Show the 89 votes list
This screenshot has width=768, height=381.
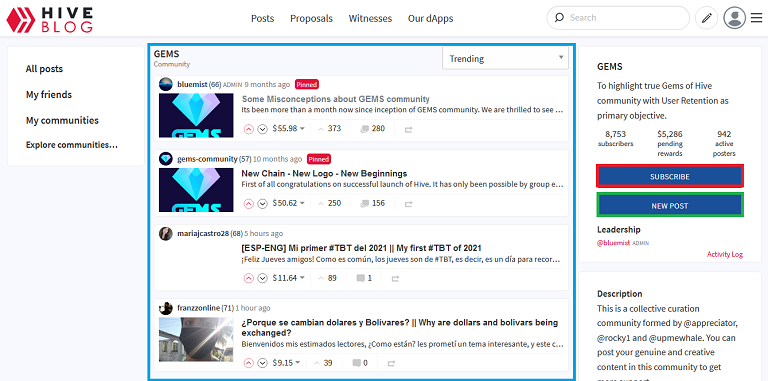click(x=328, y=278)
